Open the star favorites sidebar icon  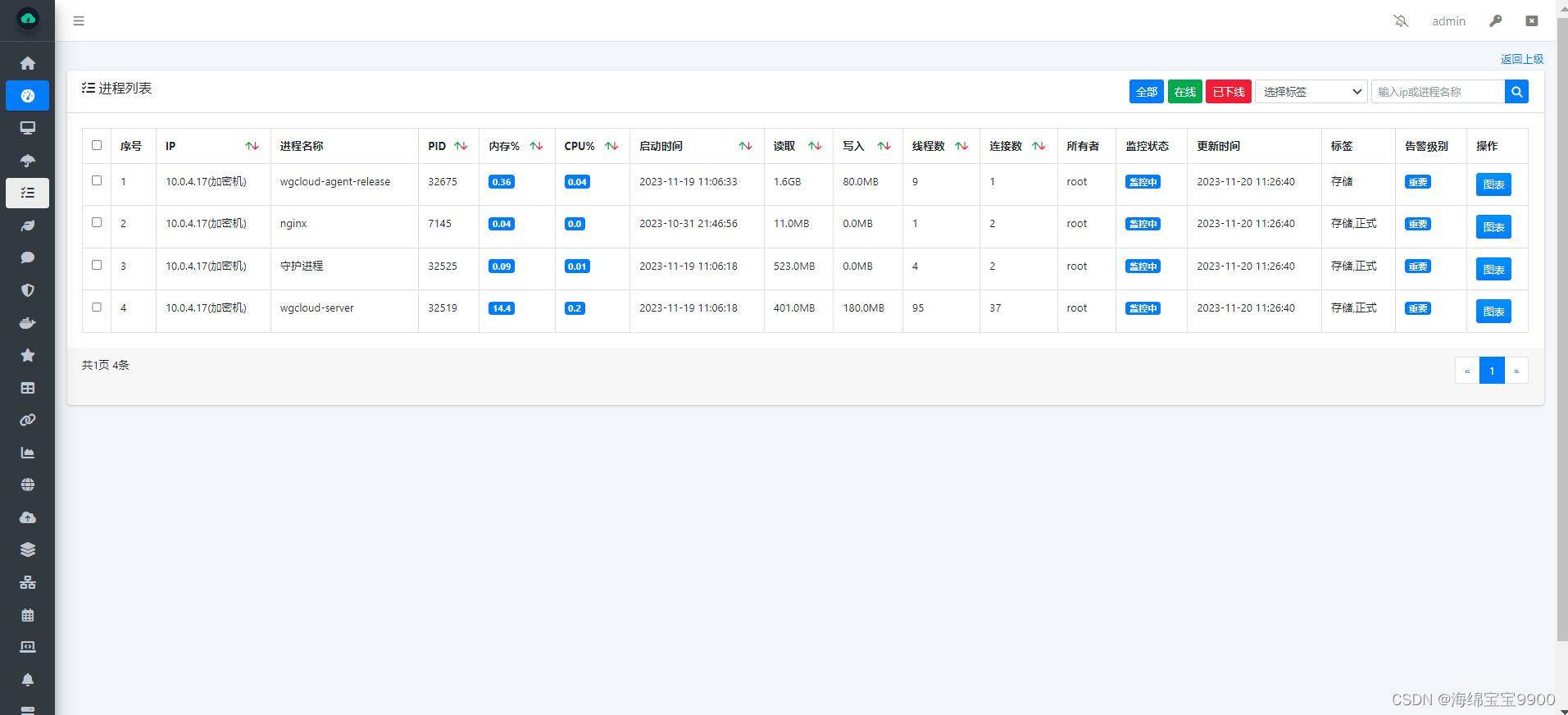click(27, 355)
